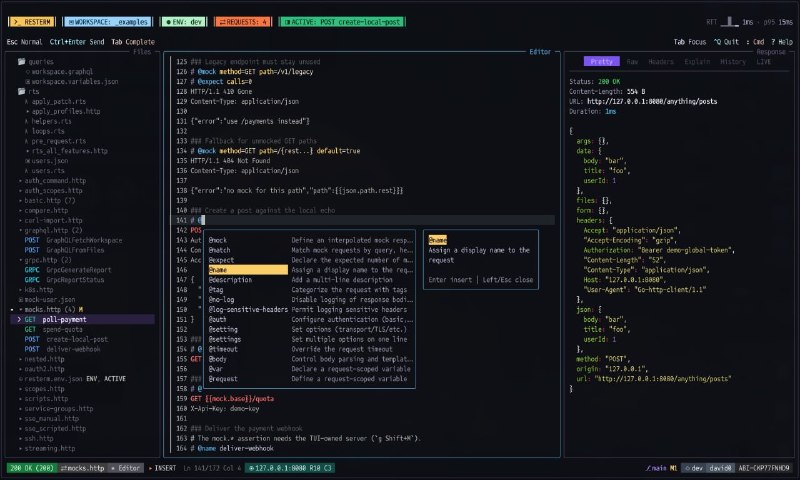Click the dev environment status segment
Image resolution: width=800 pixels, height=480 pixels.
pos(693,468)
